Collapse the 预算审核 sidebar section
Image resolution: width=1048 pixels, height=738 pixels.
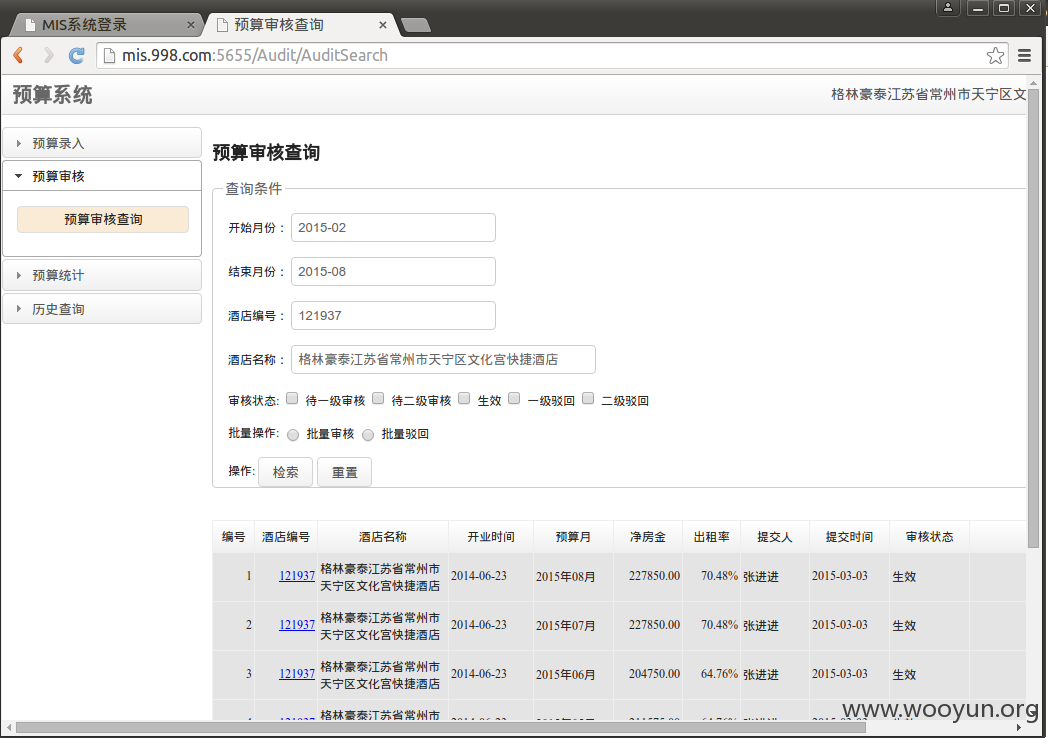102,176
